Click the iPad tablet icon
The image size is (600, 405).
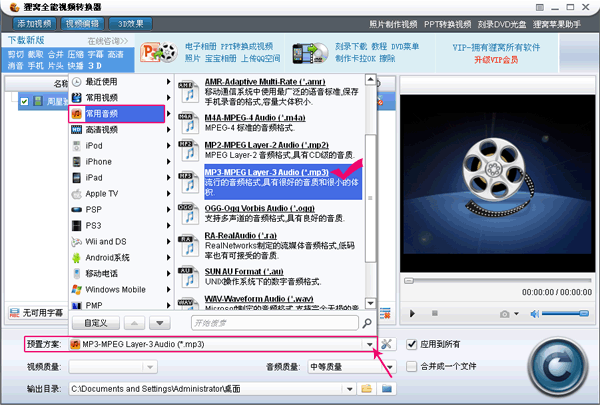pyautogui.click(x=77, y=178)
